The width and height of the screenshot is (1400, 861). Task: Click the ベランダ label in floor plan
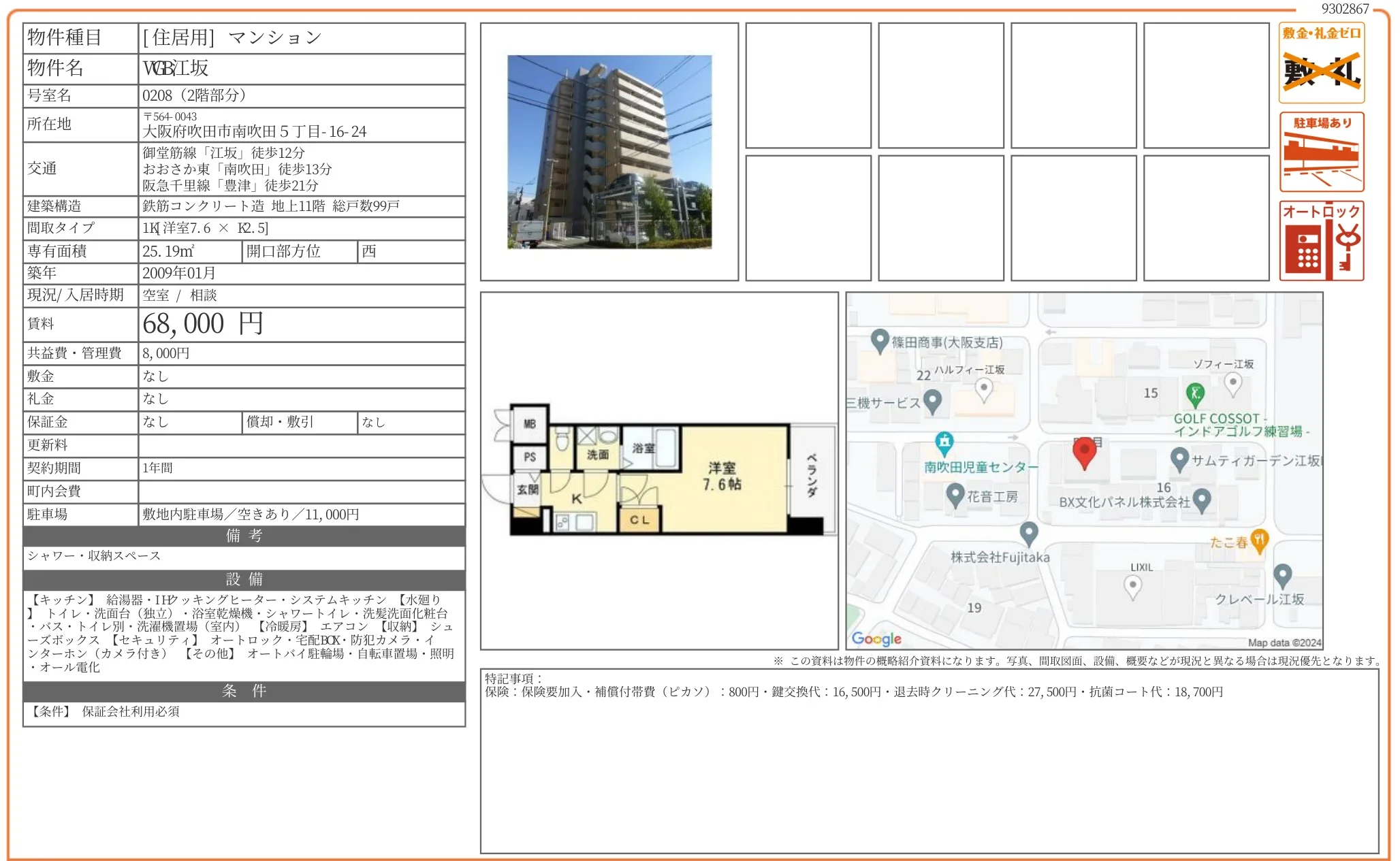coord(812,475)
